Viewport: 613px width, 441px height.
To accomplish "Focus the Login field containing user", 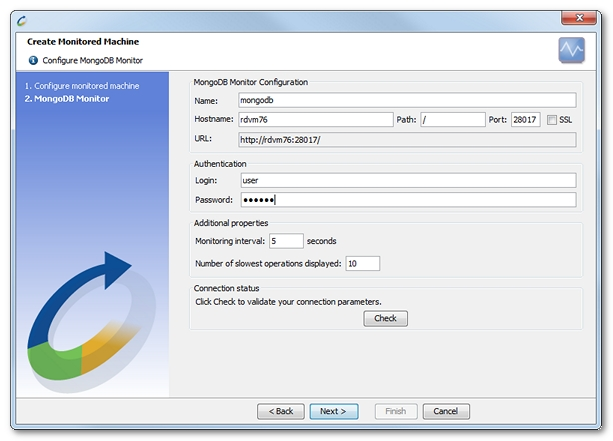I will pyautogui.click(x=408, y=180).
